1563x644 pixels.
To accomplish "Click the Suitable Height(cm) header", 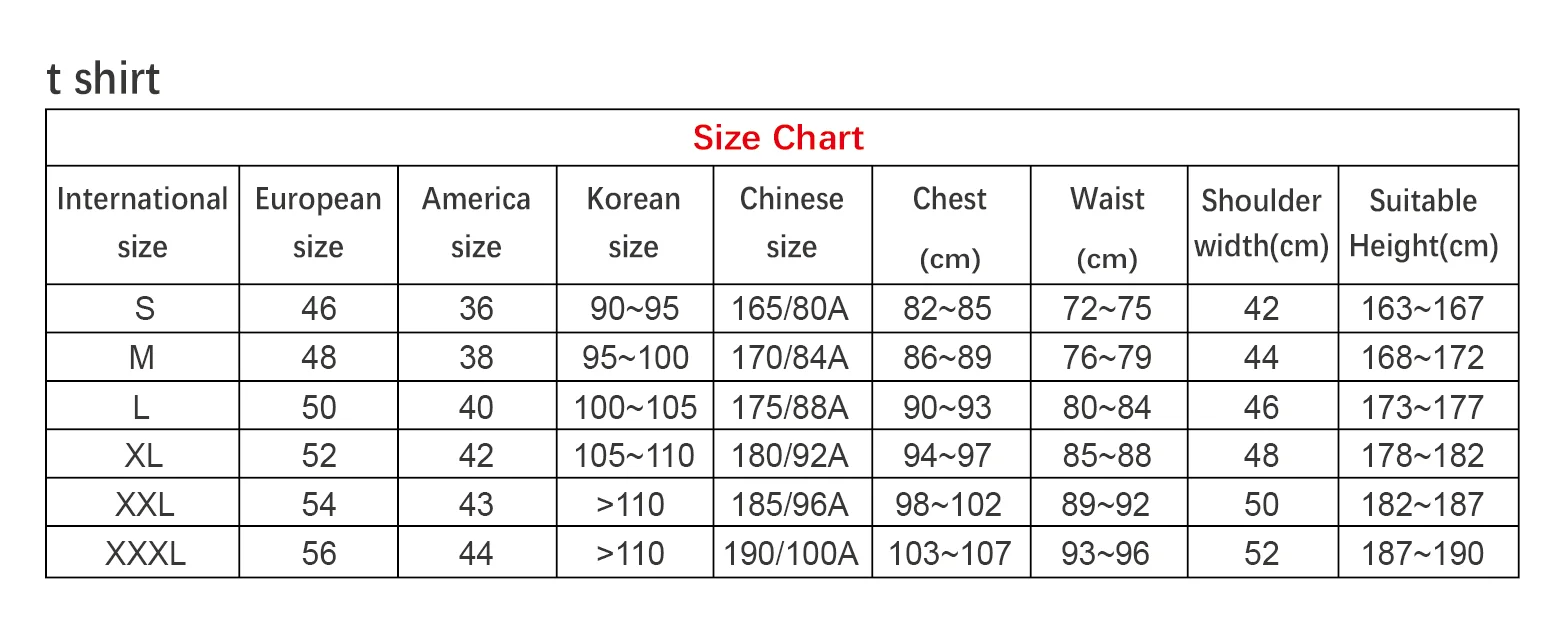I will click(x=1423, y=223).
